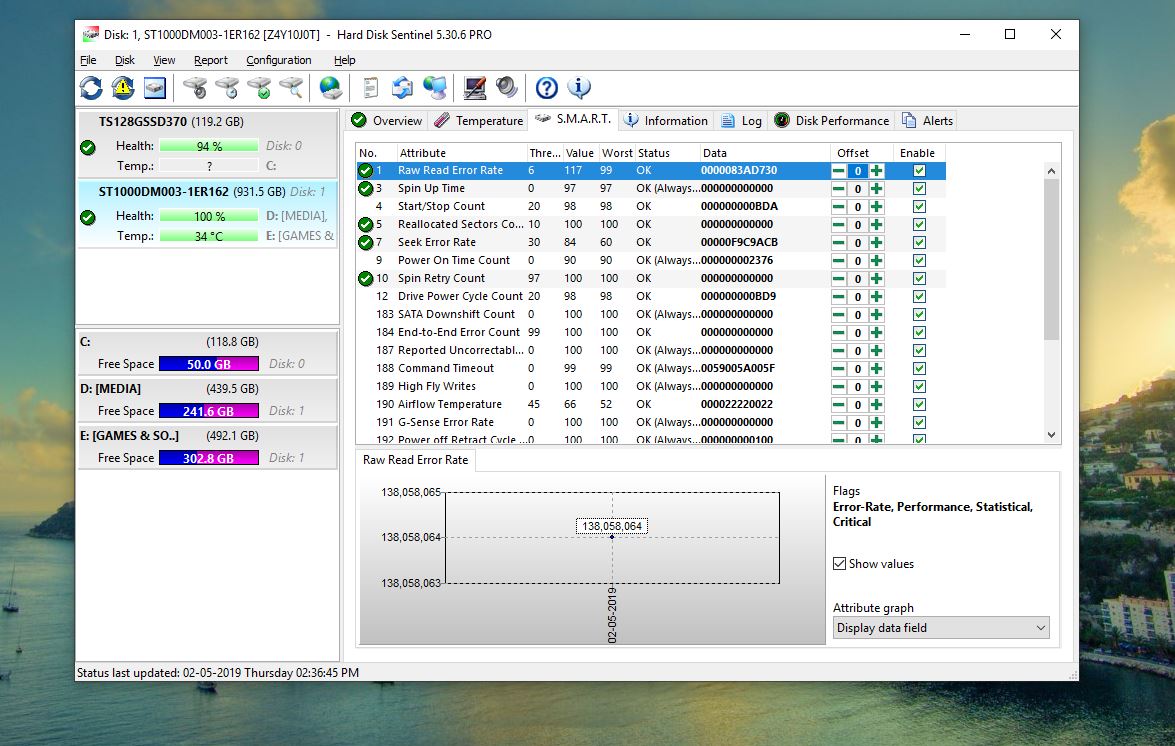
Task: Toggle Enable checkbox for Seek Error Rate
Action: (919, 243)
